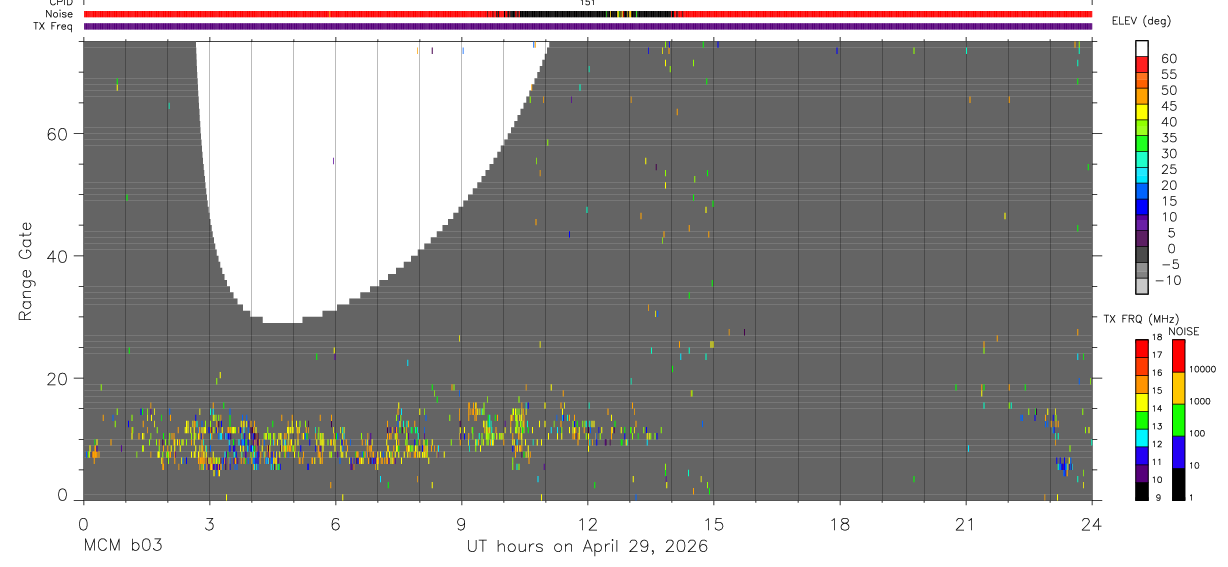Click the x-axis tick label '18'

tap(839, 523)
